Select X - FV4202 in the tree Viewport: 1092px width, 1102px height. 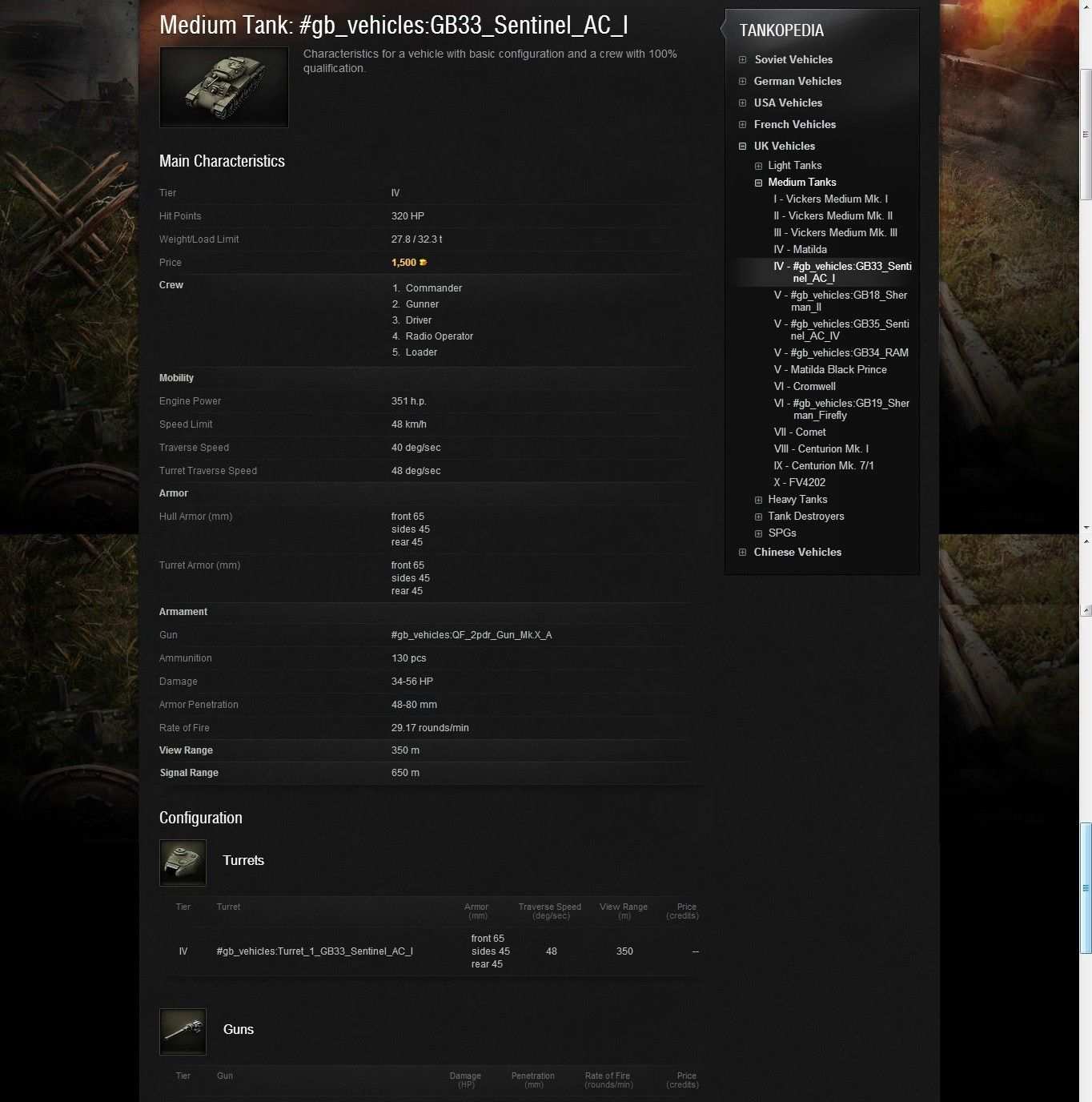pyautogui.click(x=799, y=483)
